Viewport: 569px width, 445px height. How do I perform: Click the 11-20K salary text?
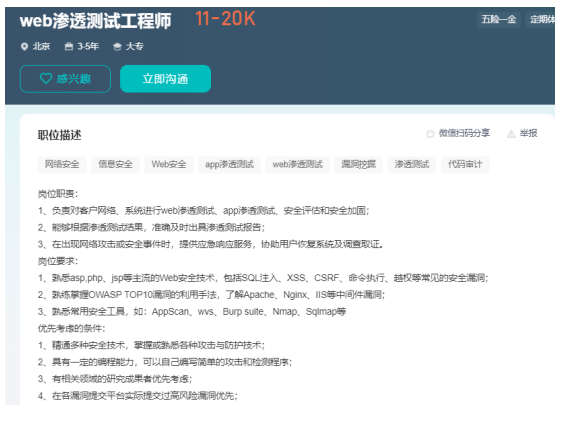click(x=225, y=19)
